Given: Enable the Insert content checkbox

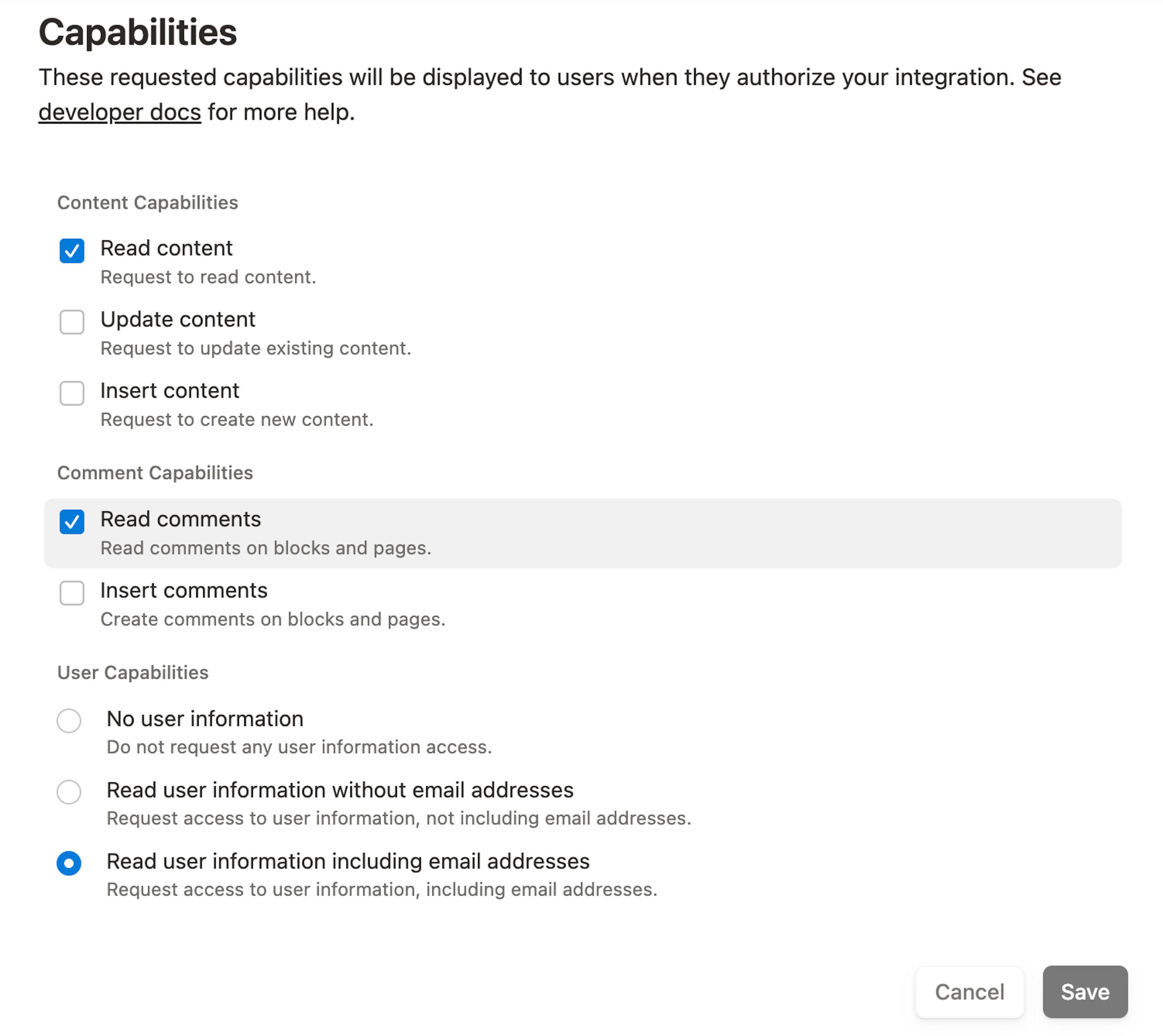Looking at the screenshot, I should click(72, 393).
